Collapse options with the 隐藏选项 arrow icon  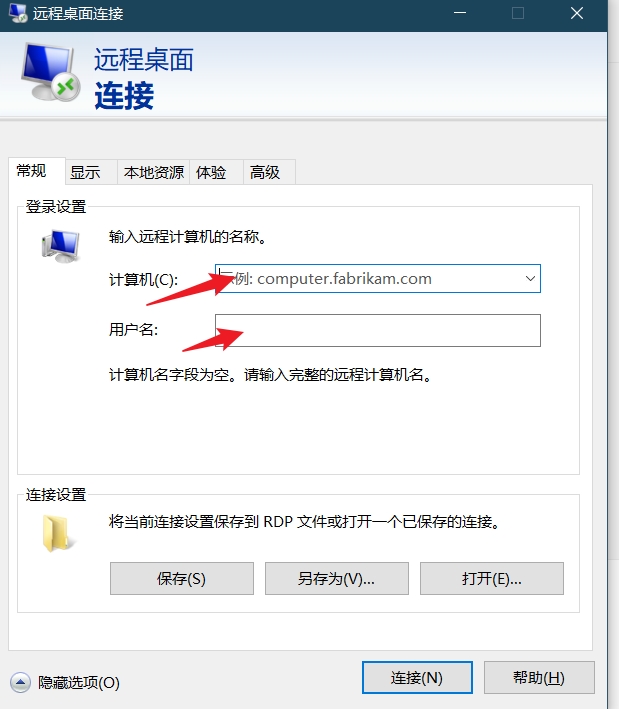[x=20, y=682]
